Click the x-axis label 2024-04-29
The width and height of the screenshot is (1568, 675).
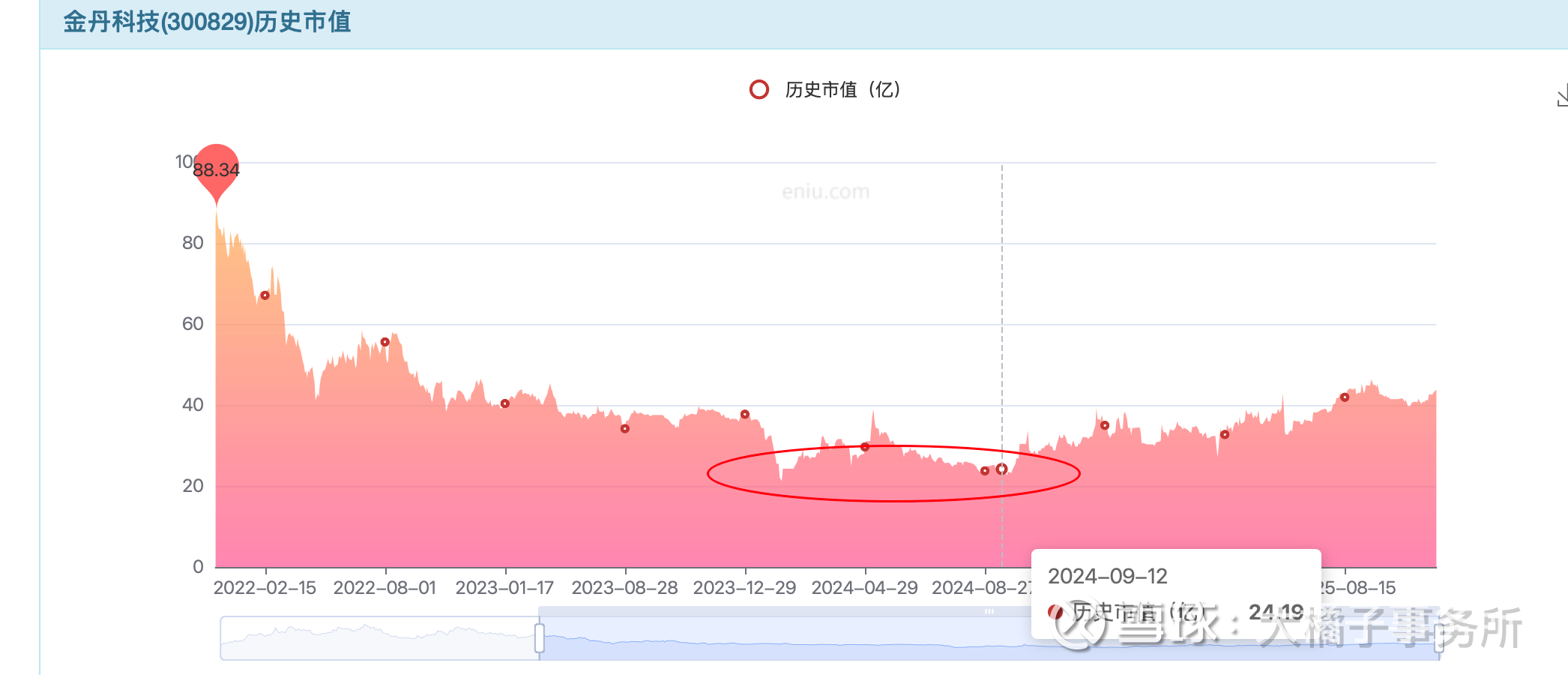(865, 588)
